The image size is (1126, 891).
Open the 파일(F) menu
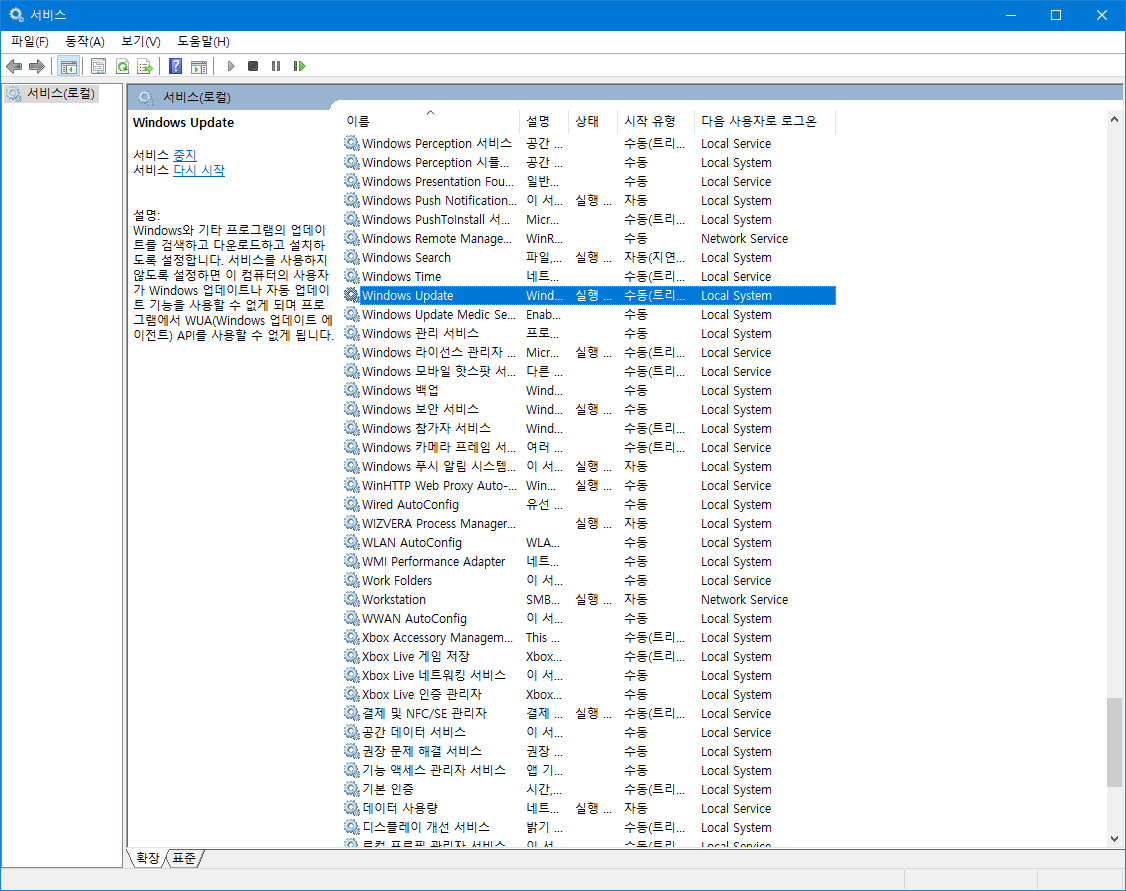pyautogui.click(x=29, y=42)
